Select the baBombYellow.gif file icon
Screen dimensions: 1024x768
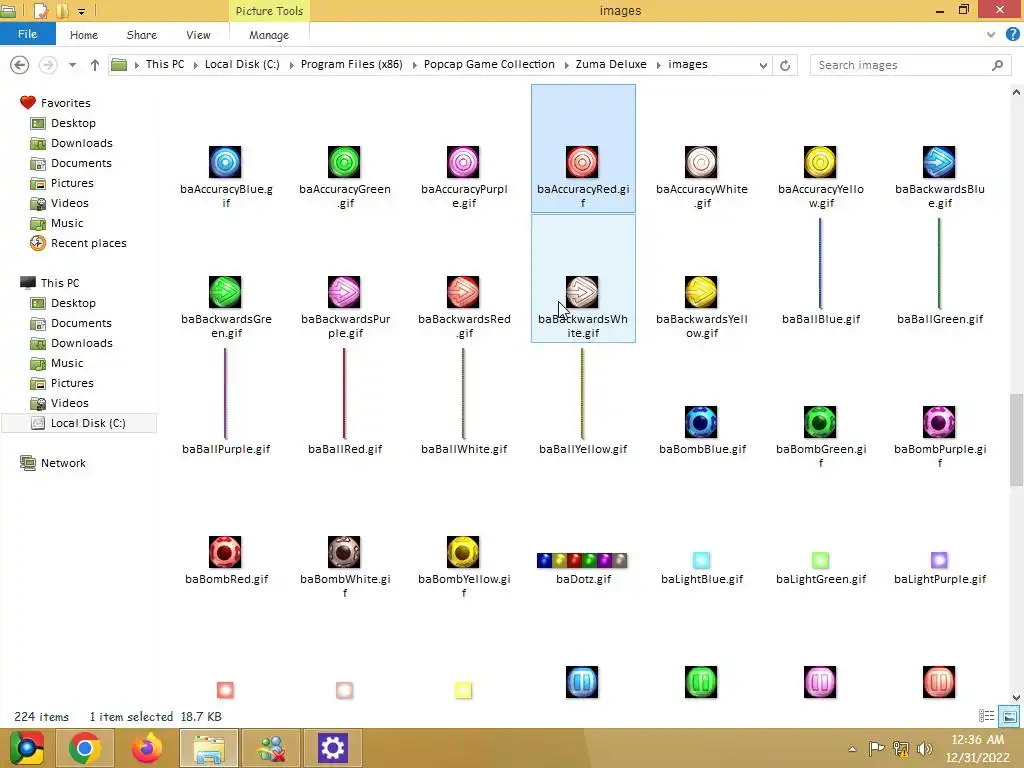[x=463, y=552]
